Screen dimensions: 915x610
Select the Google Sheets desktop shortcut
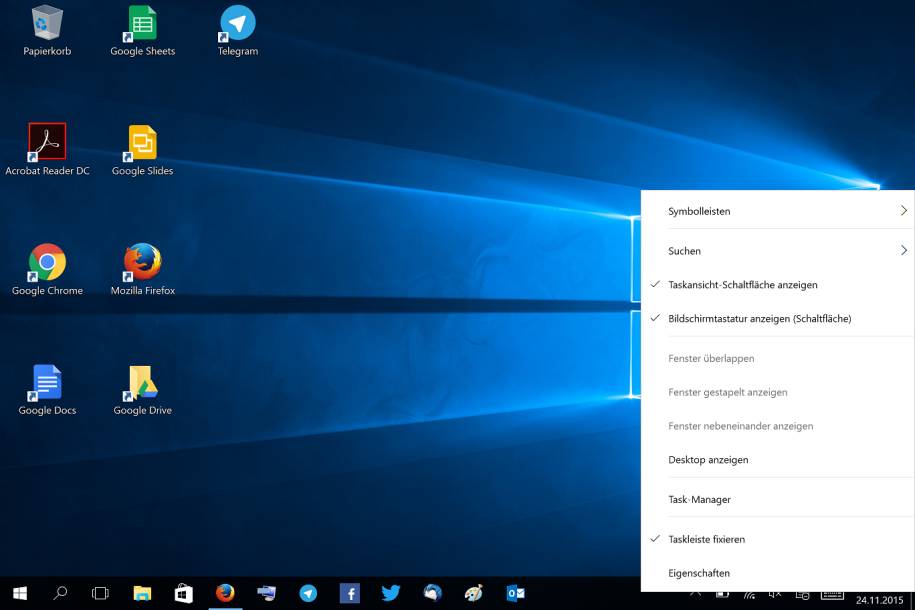tap(142, 30)
